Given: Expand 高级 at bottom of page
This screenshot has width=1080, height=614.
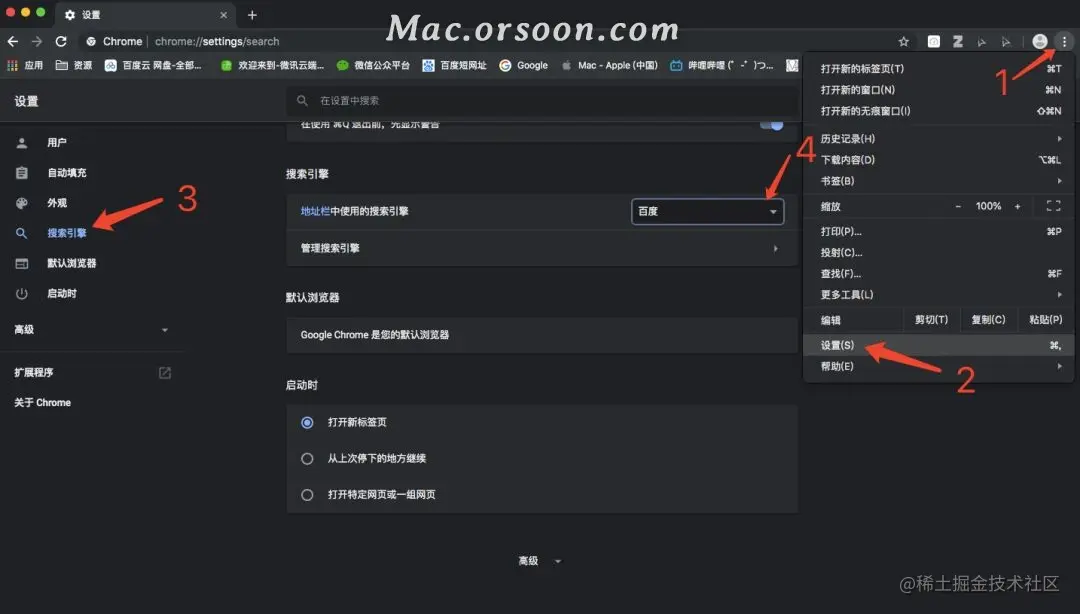Looking at the screenshot, I should point(539,561).
